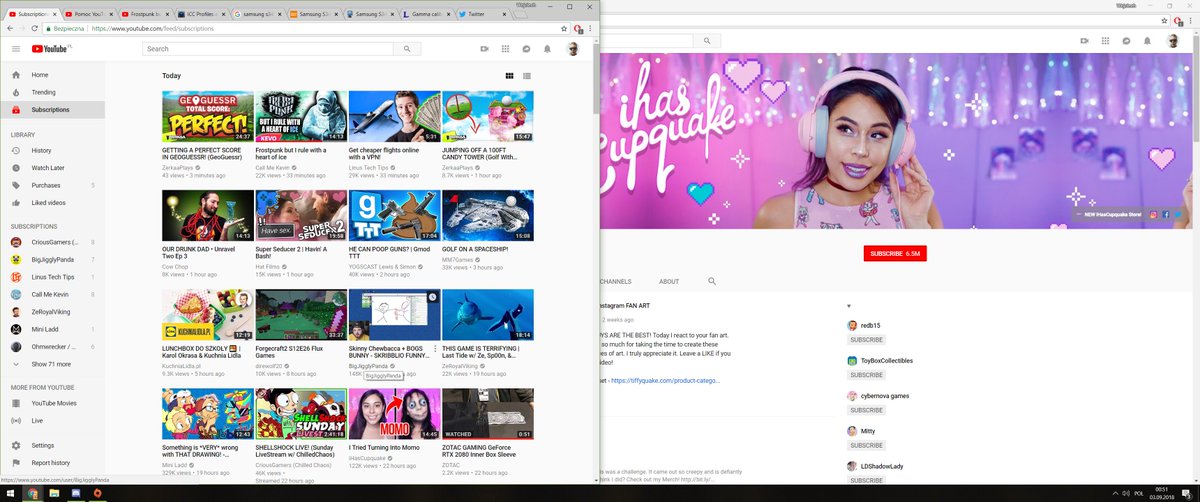
Task: Open Watch Later in the sidebar
Action: click(x=50, y=168)
